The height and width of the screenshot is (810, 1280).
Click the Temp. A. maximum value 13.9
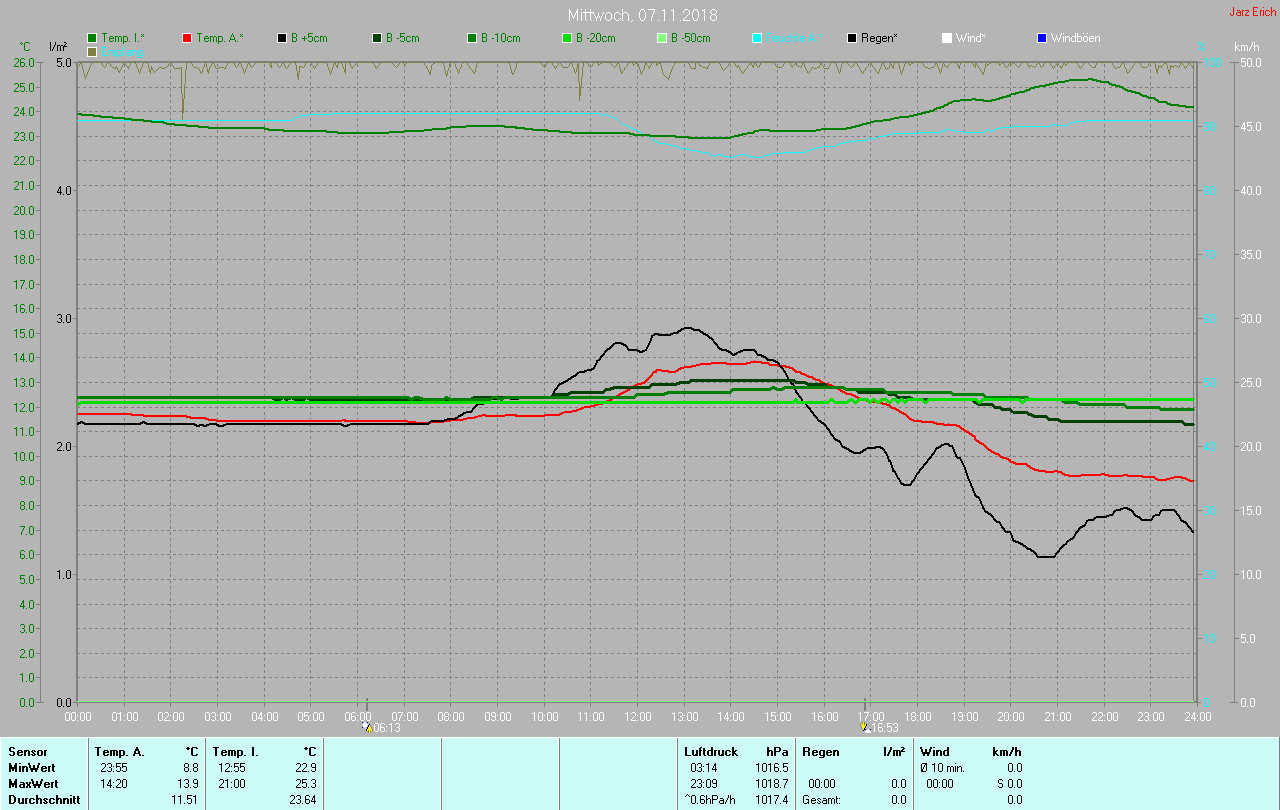click(189, 783)
